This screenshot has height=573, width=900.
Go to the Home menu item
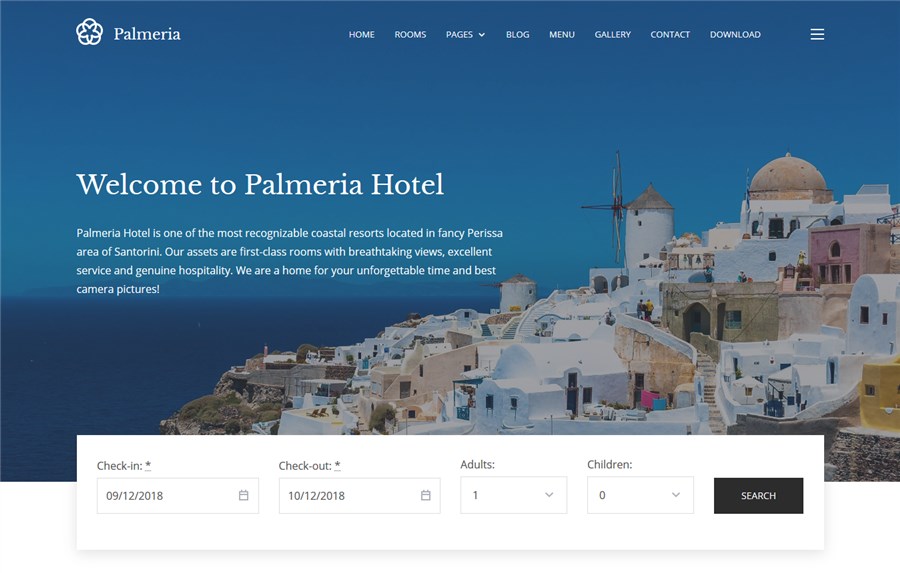(362, 34)
